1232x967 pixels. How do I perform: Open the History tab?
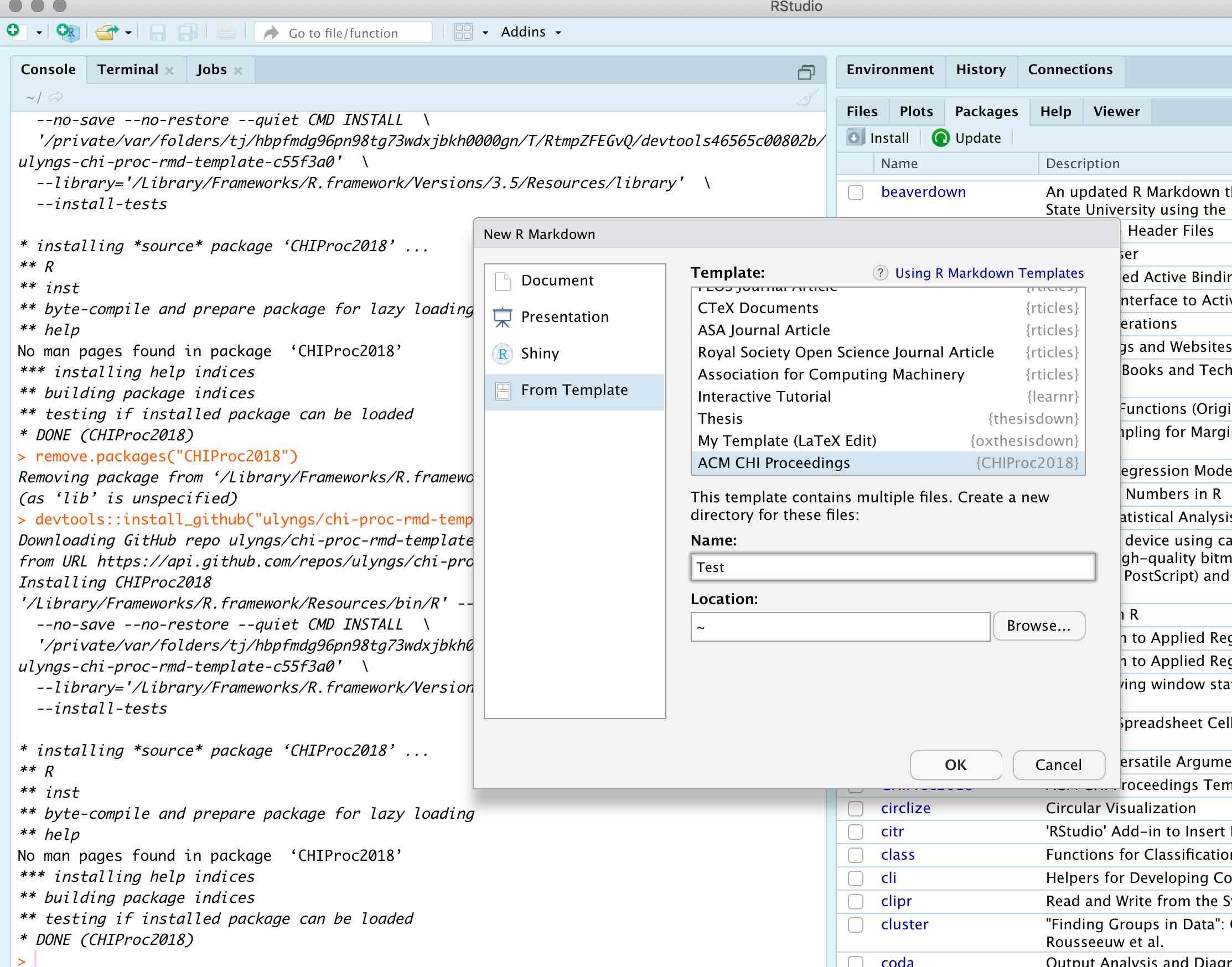(x=981, y=70)
